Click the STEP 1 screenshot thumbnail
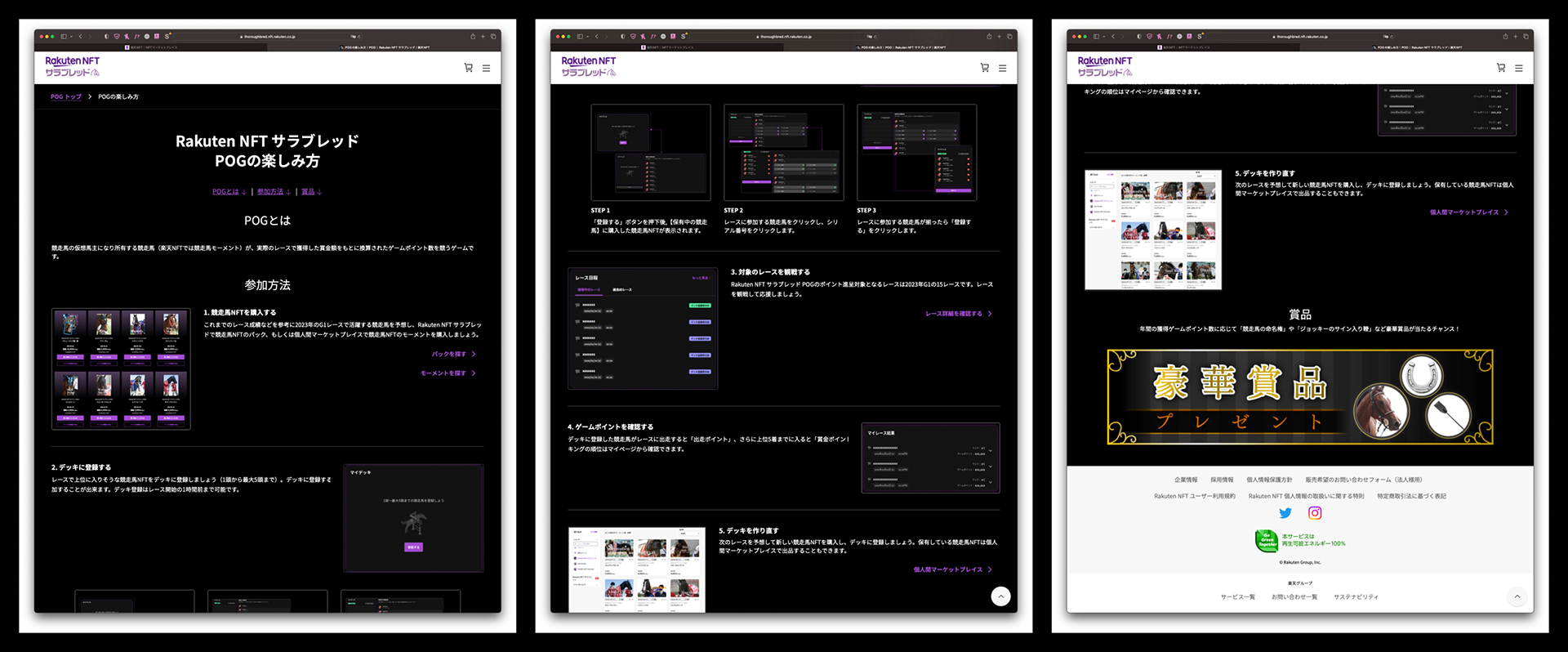Screen dimensions: 1568x652 click(651, 153)
